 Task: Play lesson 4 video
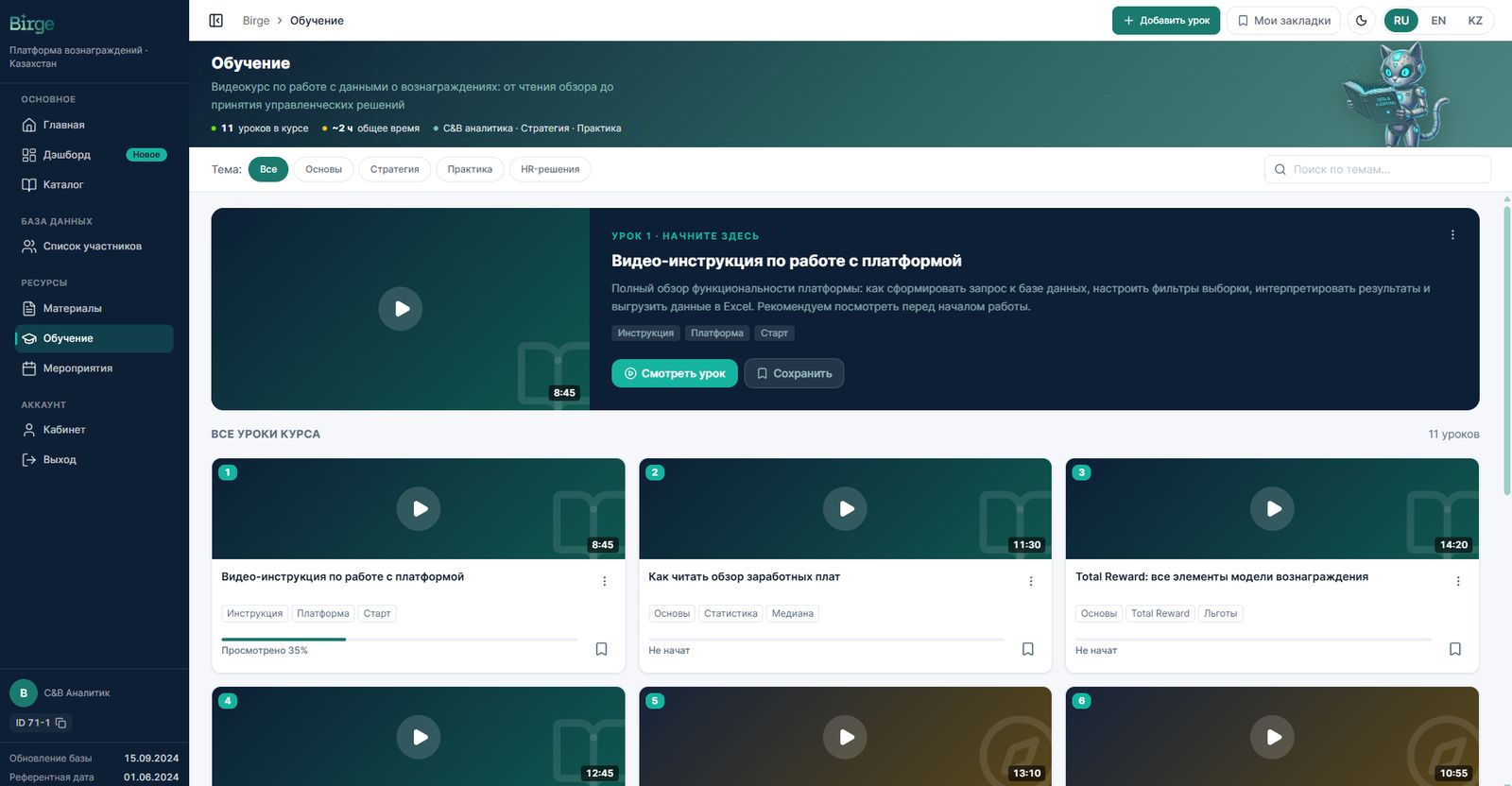coord(419,737)
